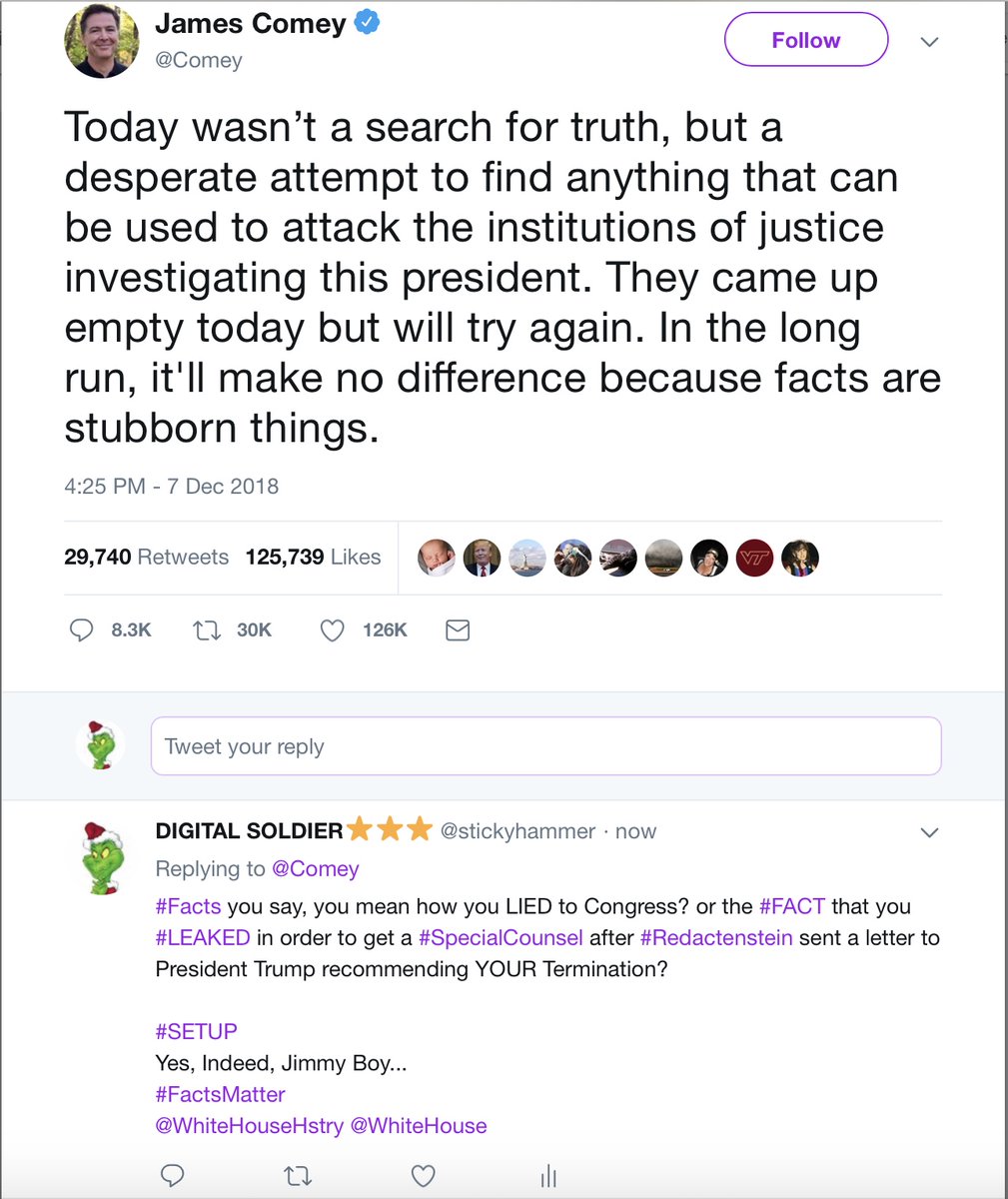Open analytics bar icon on reply
Screen dimensions: 1008x1199
pos(548,1176)
